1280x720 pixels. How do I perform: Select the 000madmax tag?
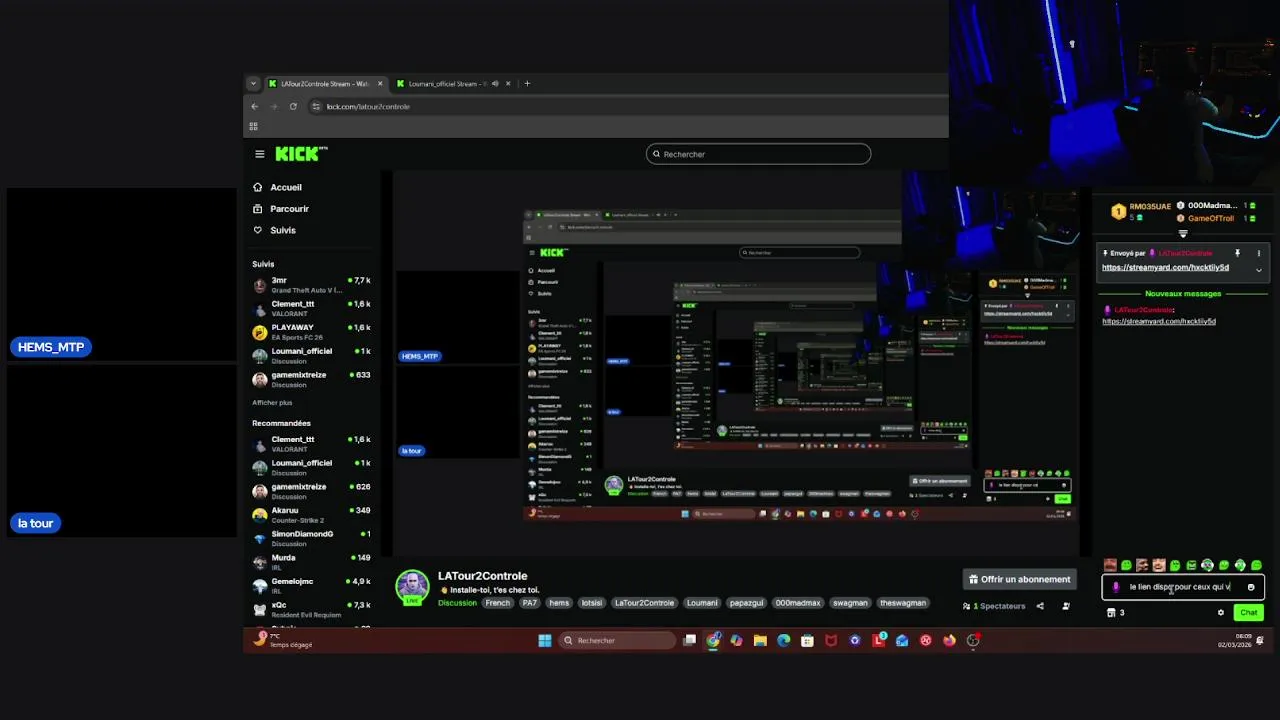click(798, 603)
